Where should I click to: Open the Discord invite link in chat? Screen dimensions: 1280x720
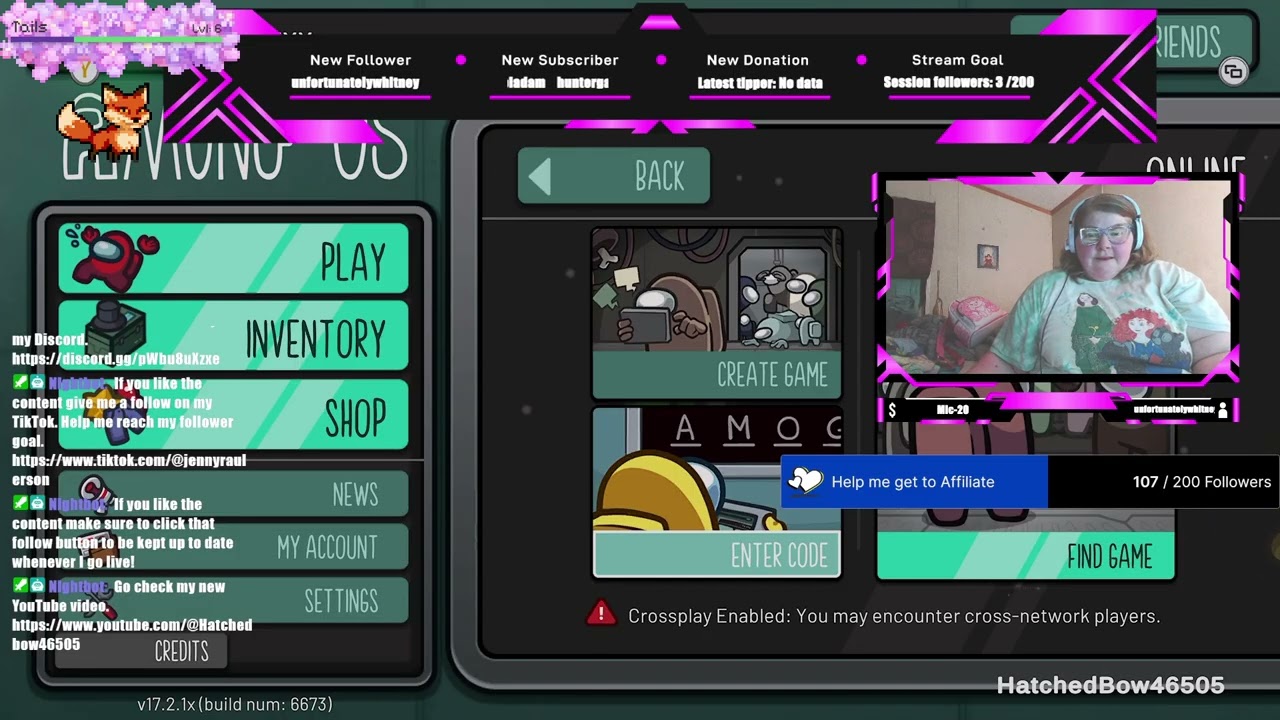tap(116, 358)
